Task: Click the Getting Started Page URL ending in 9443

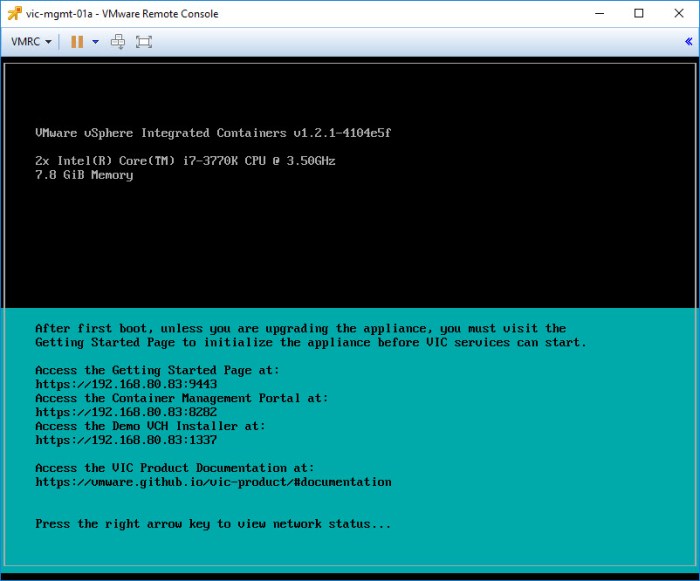Action: 126,384
